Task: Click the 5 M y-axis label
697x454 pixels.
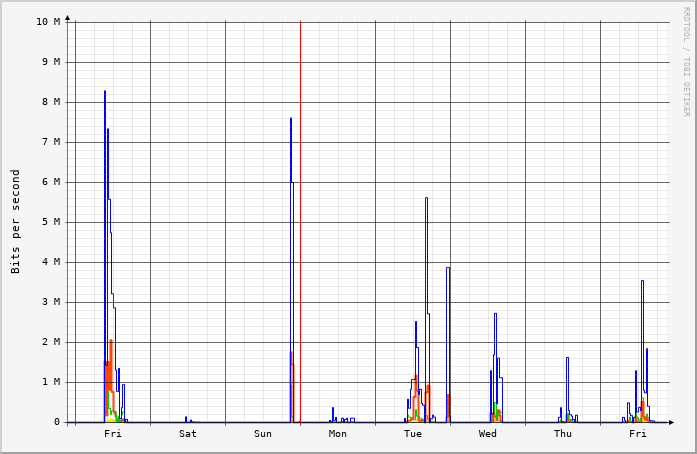Action: coord(51,222)
